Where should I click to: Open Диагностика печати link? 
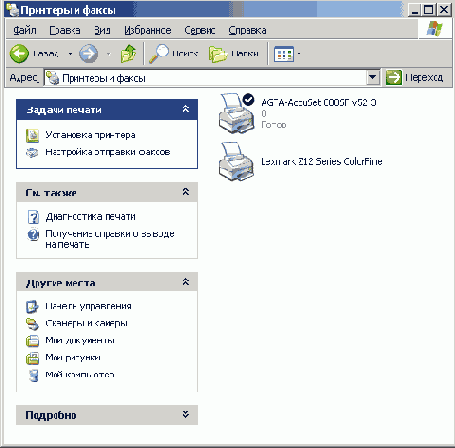(x=91, y=217)
